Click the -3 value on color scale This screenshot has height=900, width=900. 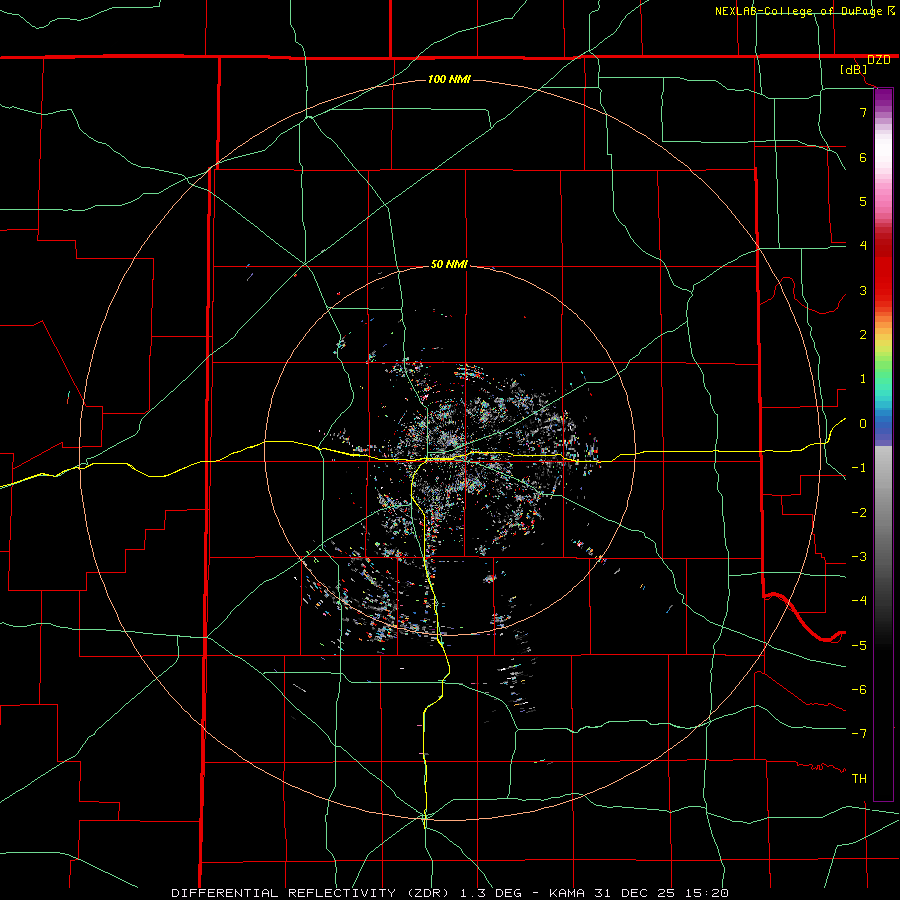click(859, 556)
